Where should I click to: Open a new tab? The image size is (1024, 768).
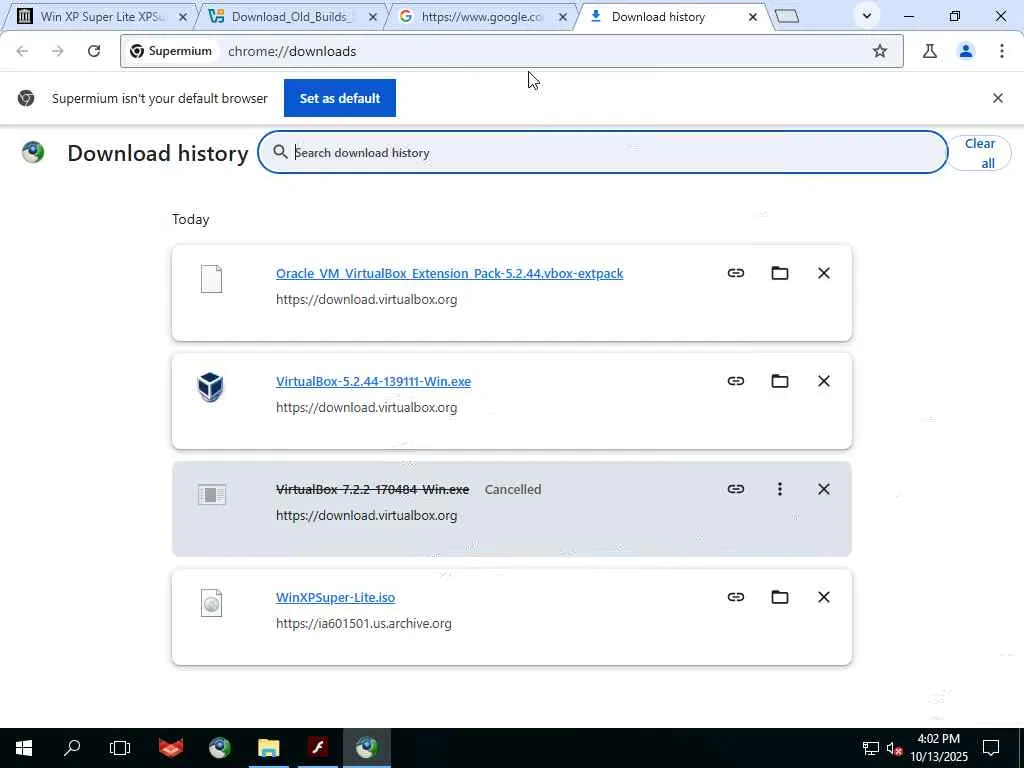(x=787, y=16)
